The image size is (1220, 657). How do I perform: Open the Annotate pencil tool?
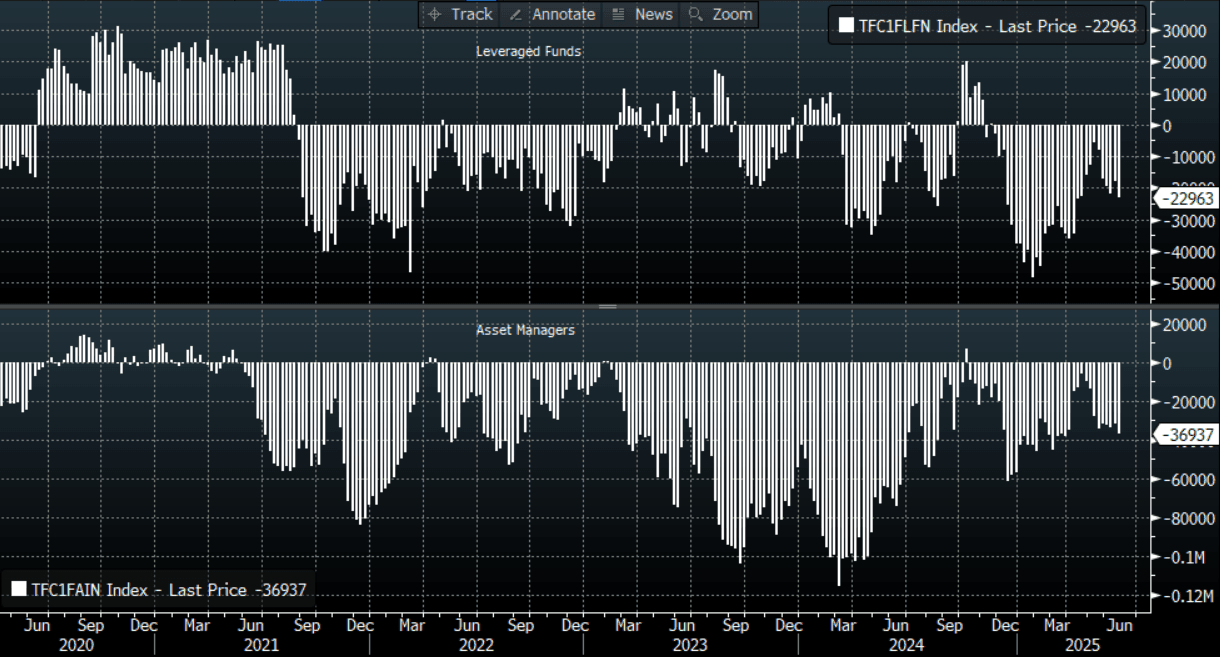point(552,14)
